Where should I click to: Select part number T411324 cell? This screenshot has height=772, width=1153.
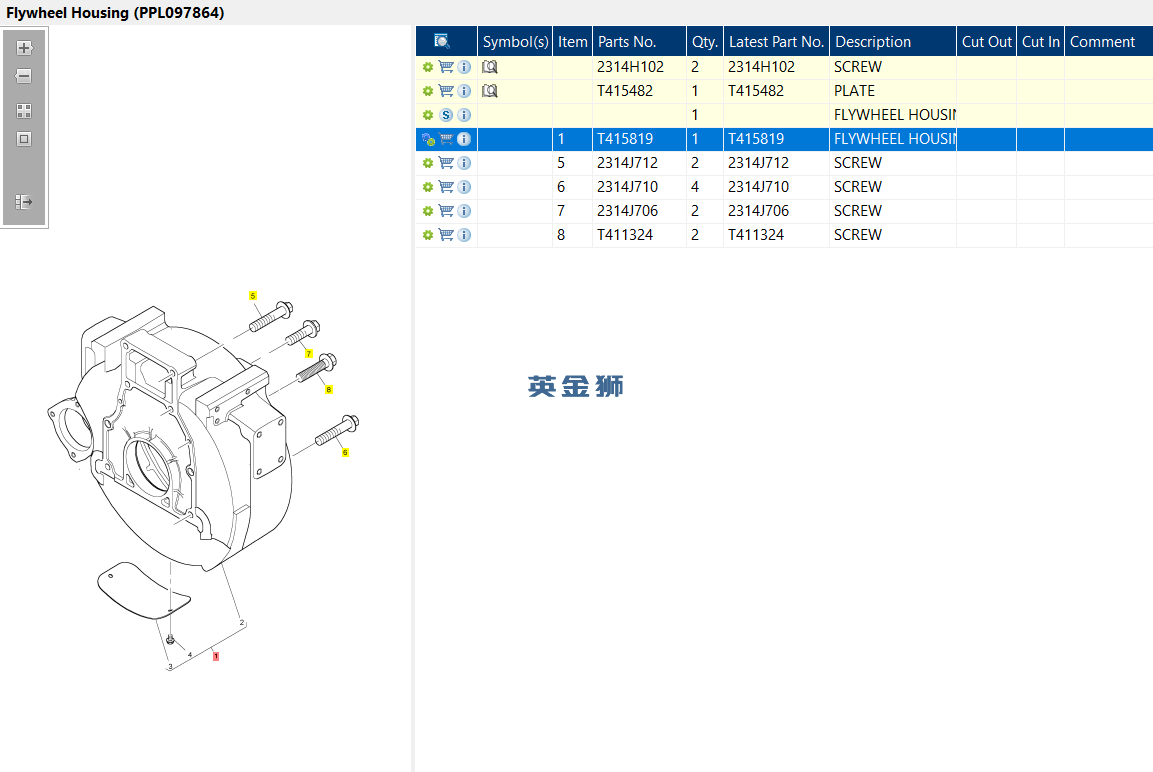point(639,235)
